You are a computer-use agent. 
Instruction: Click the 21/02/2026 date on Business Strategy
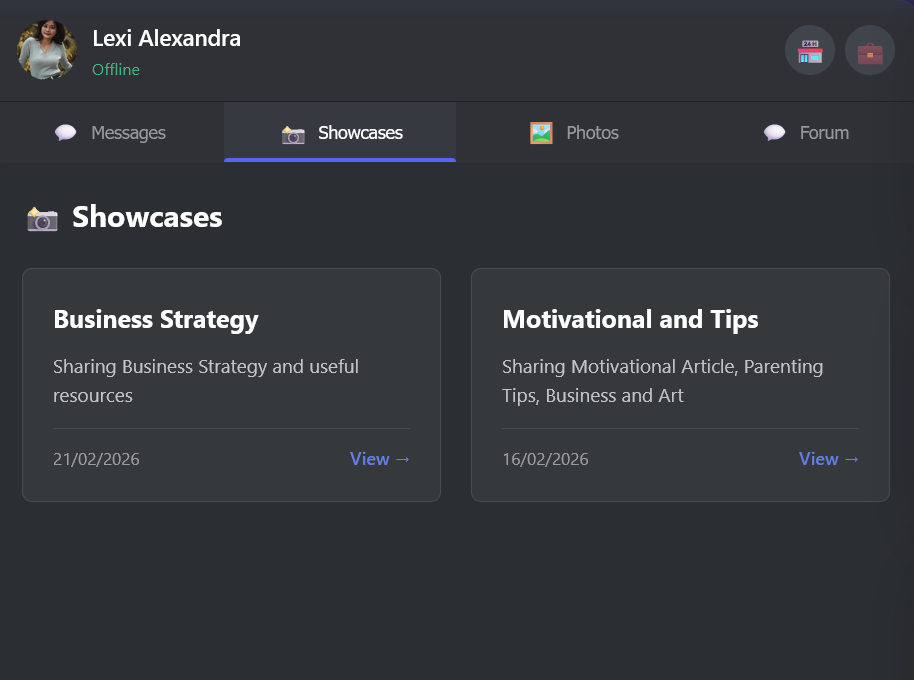pos(96,459)
